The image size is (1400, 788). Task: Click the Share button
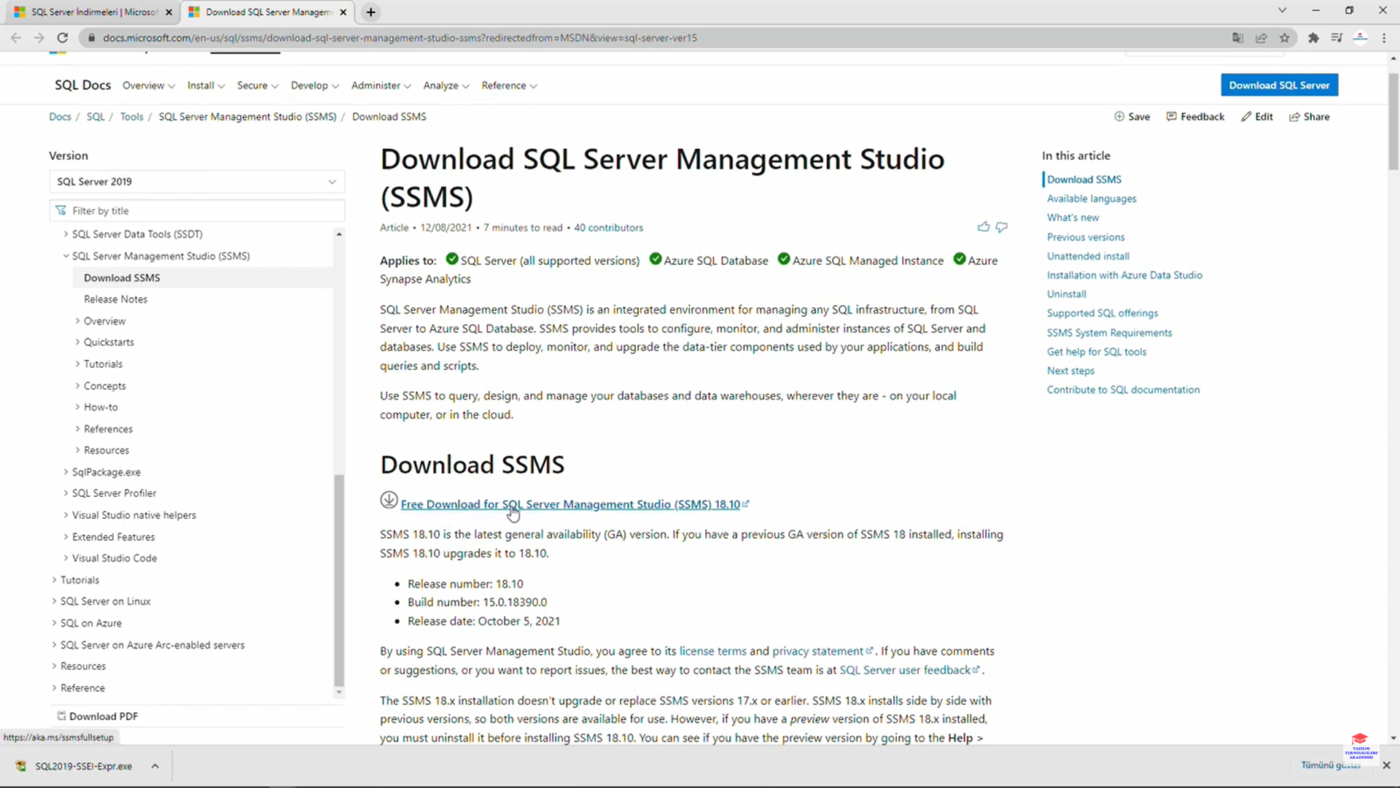[1309, 117]
